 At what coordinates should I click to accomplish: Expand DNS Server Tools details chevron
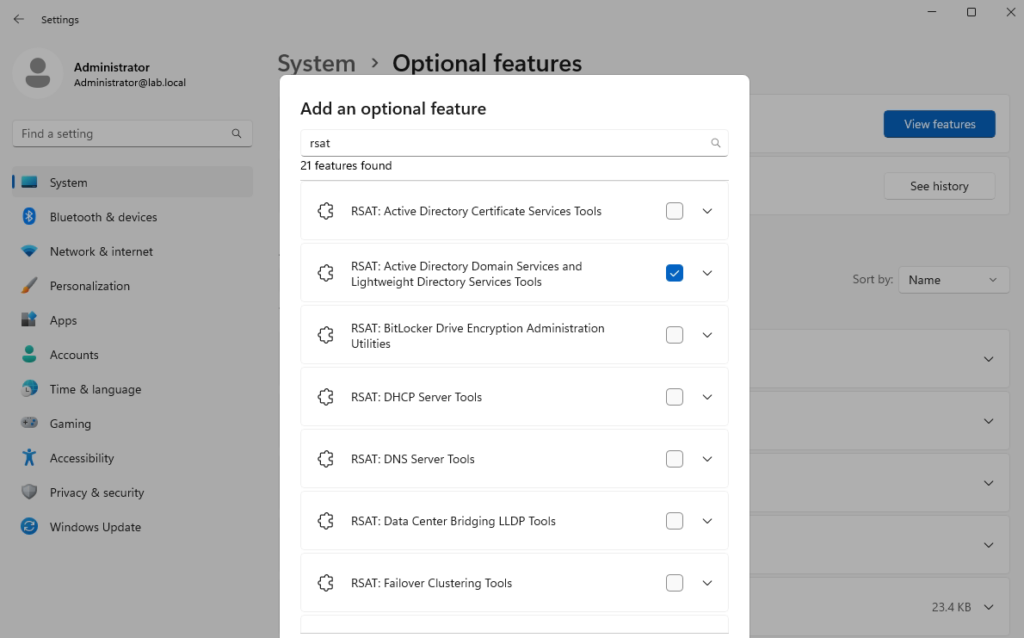[707, 459]
